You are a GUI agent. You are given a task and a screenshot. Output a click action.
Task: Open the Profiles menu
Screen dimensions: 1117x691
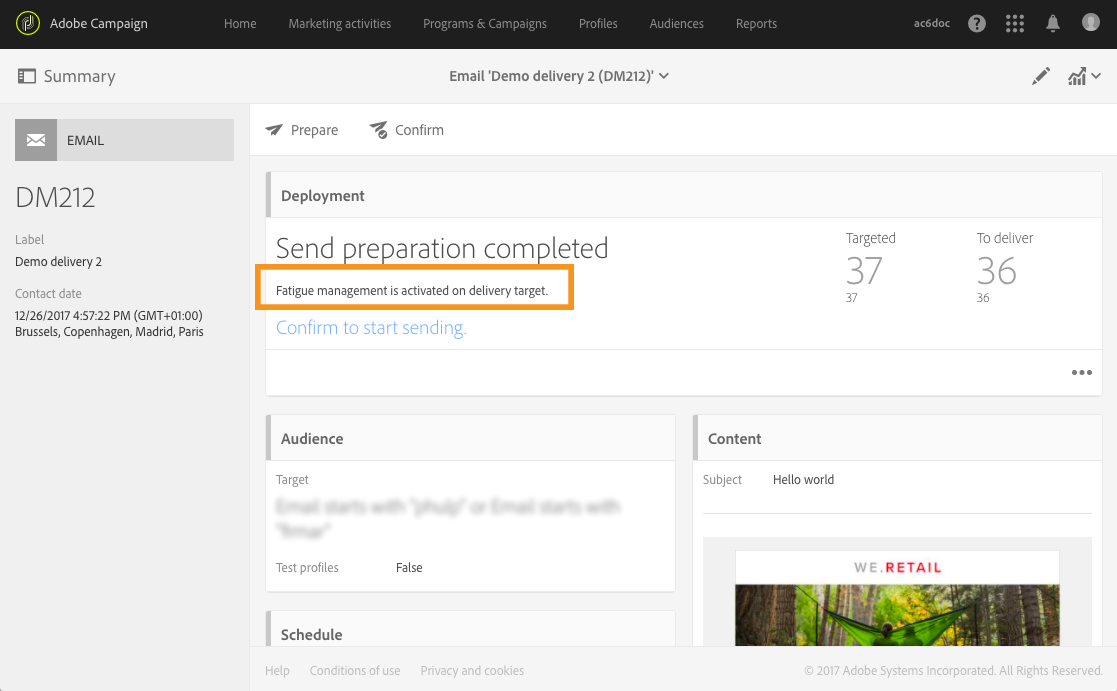pyautogui.click(x=598, y=24)
